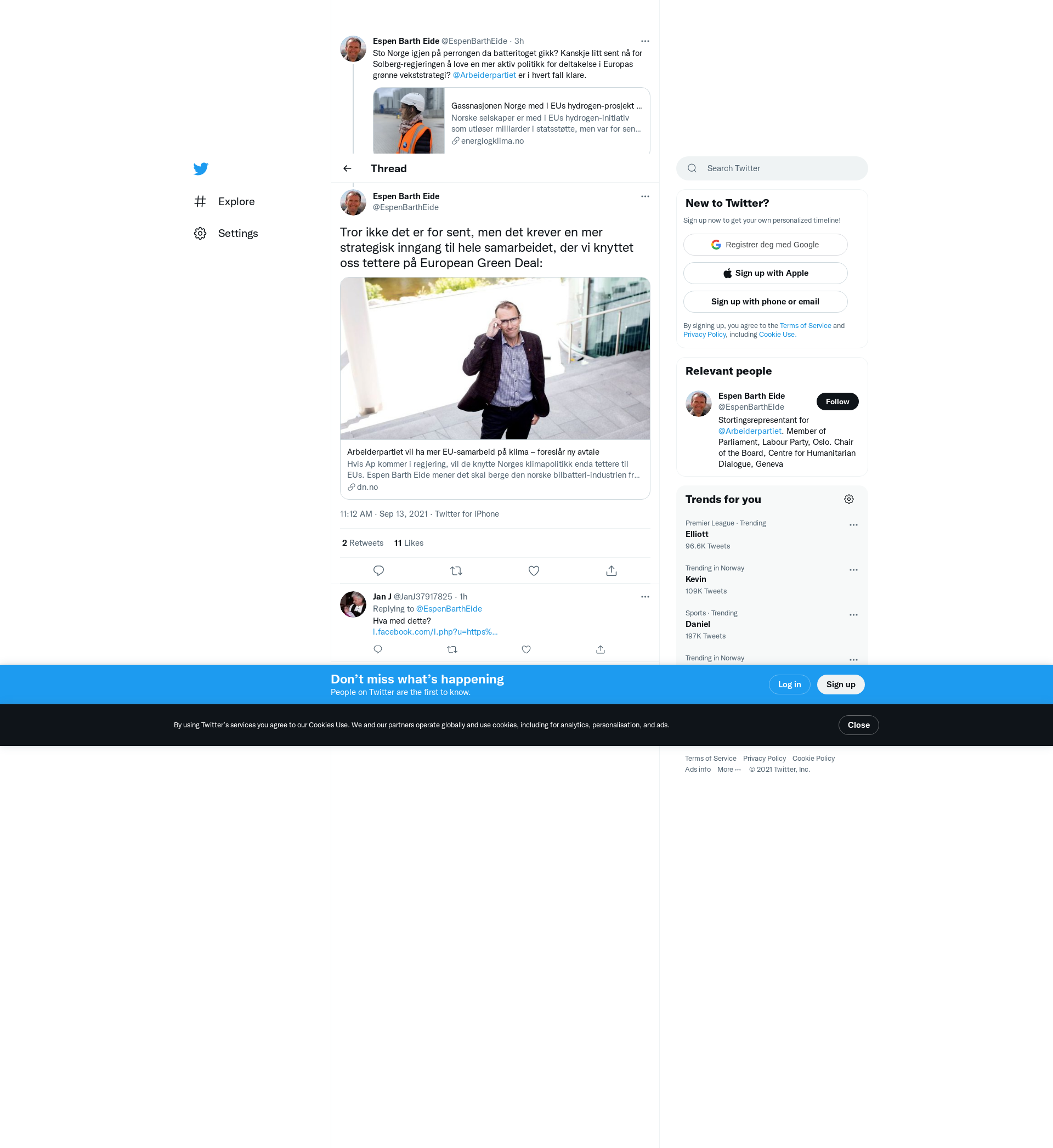Screen dimensions: 1053x1148
Task: Click Sign up with Apple
Action: [x=765, y=274]
